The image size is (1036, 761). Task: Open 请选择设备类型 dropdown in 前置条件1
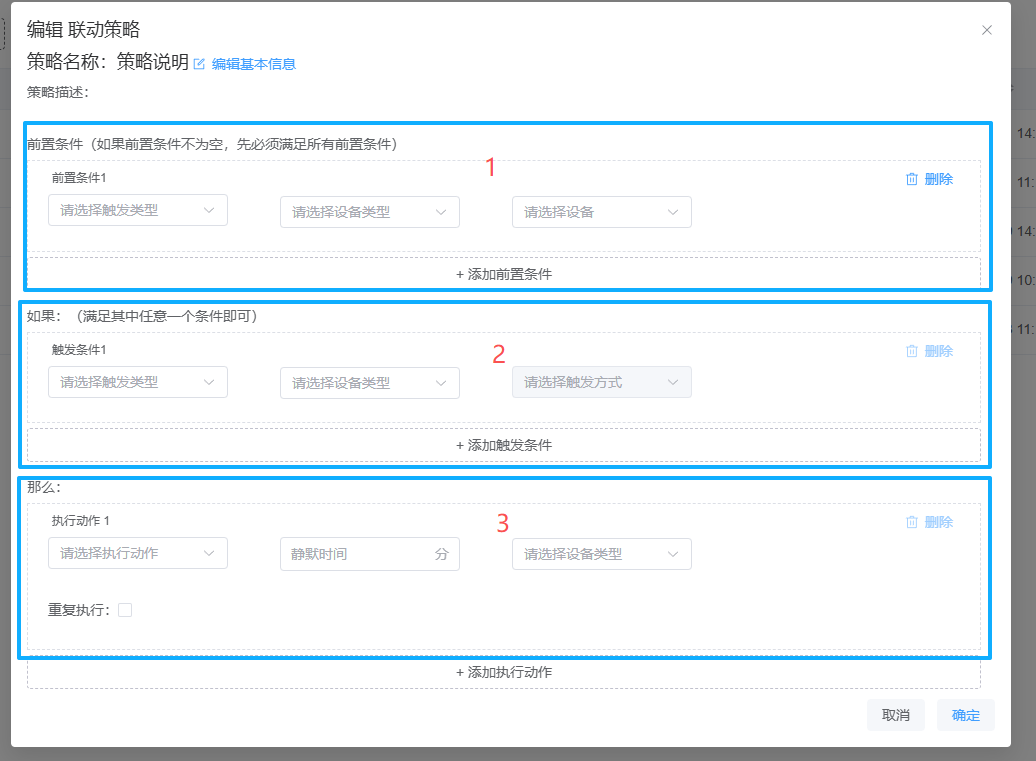click(x=370, y=212)
